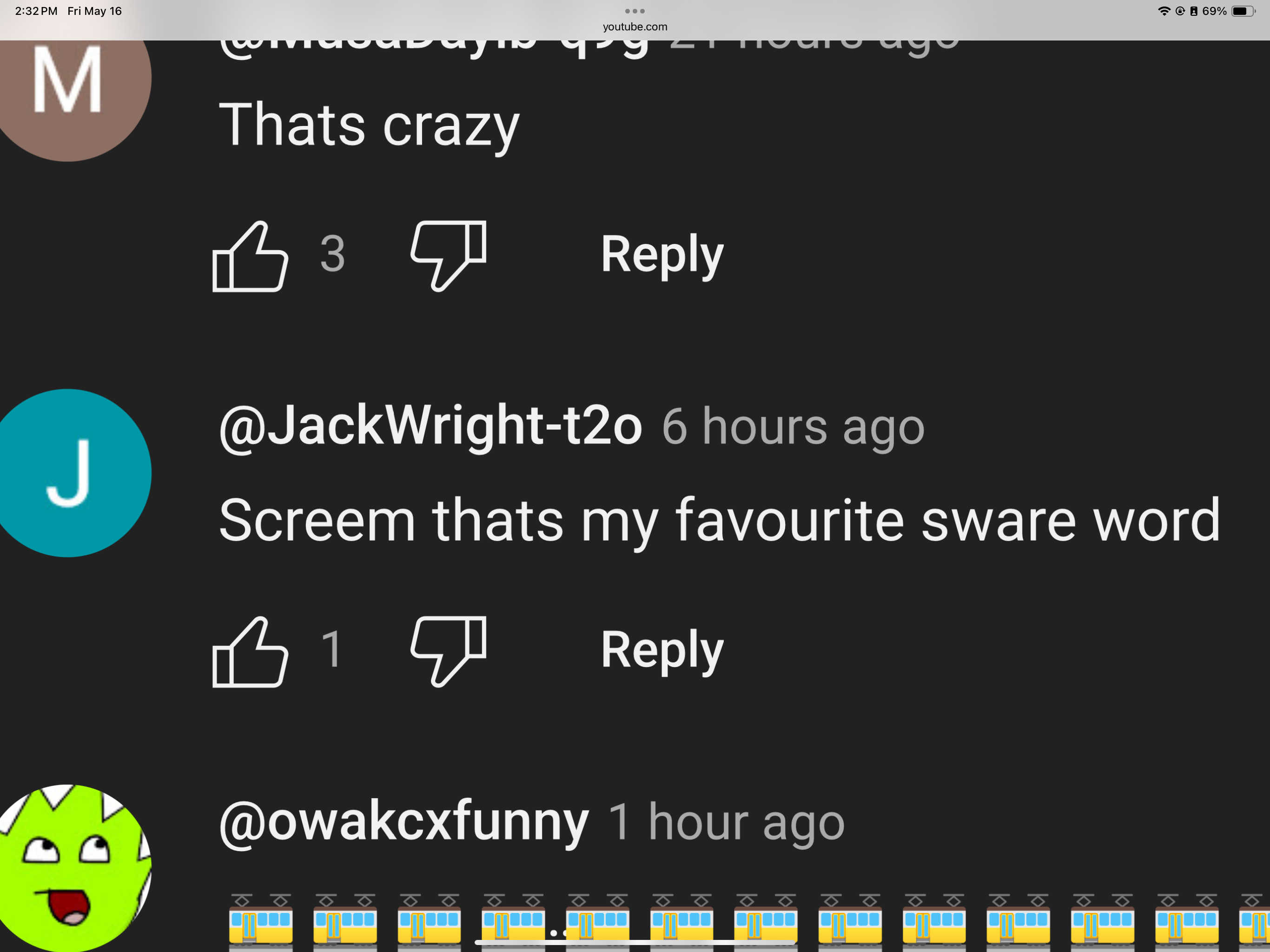Tap the battery status icon

point(1244,11)
